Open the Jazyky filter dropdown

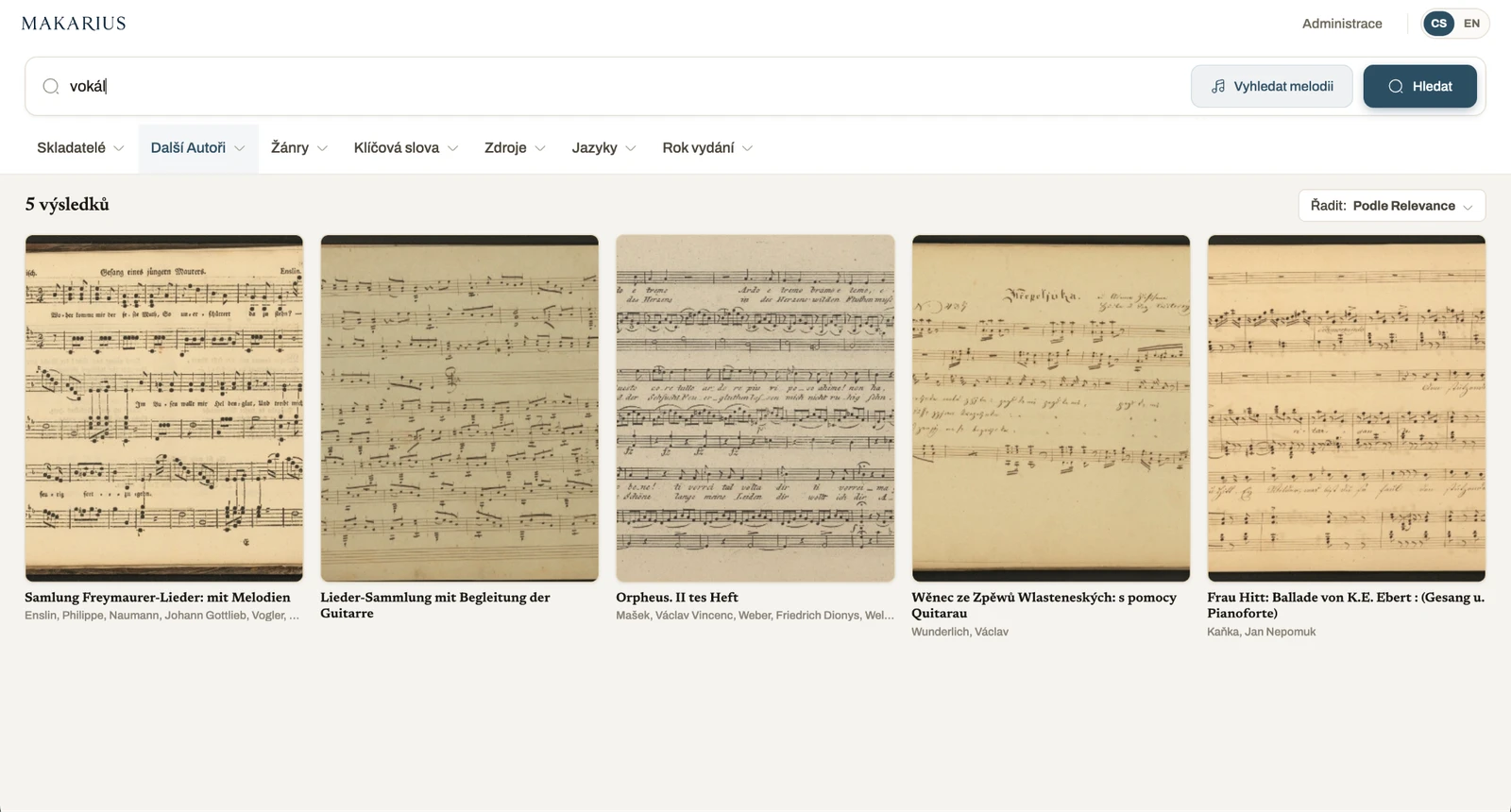tap(604, 148)
